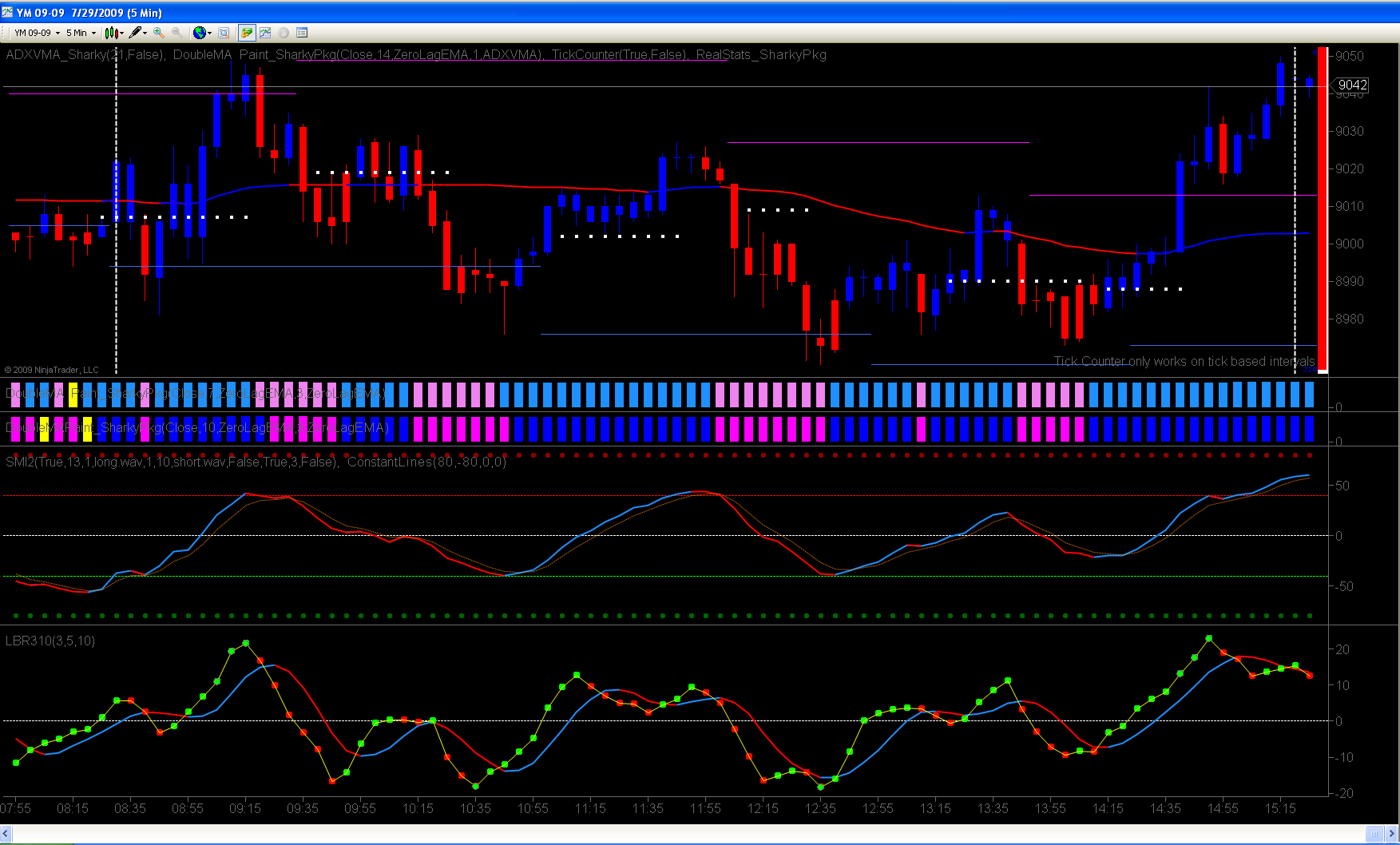Select the RealStats_SharkyPkg indicator label
This screenshot has height=845, width=1400.
(x=761, y=54)
